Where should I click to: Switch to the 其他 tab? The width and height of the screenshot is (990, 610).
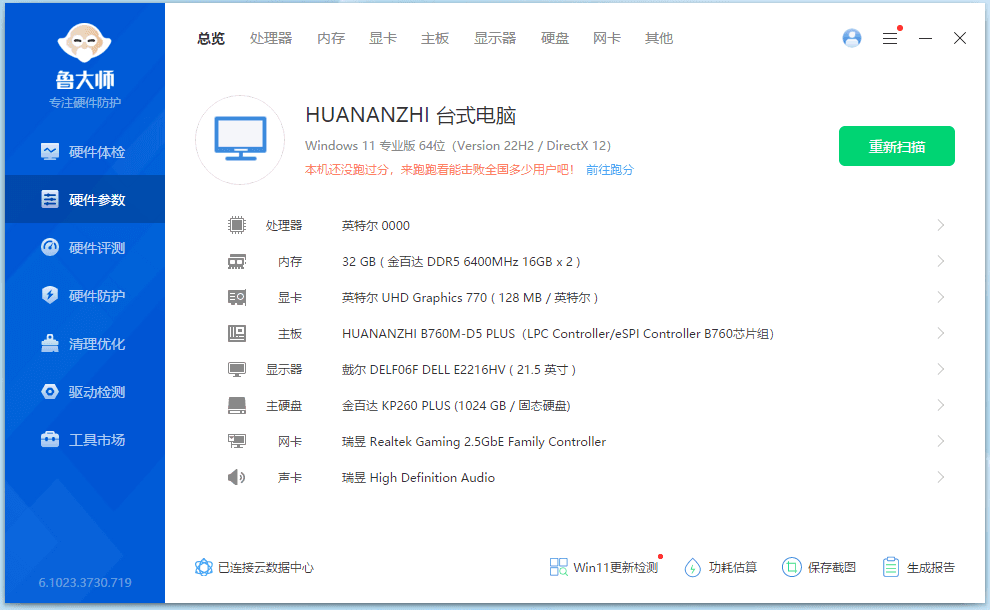[x=659, y=39]
